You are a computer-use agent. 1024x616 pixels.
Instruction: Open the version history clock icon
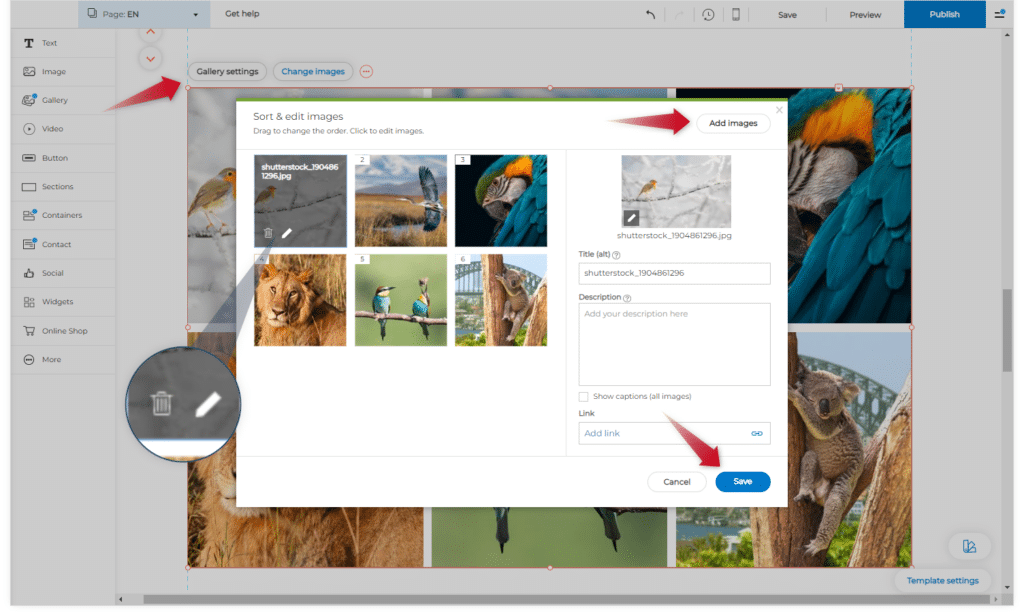pos(708,14)
